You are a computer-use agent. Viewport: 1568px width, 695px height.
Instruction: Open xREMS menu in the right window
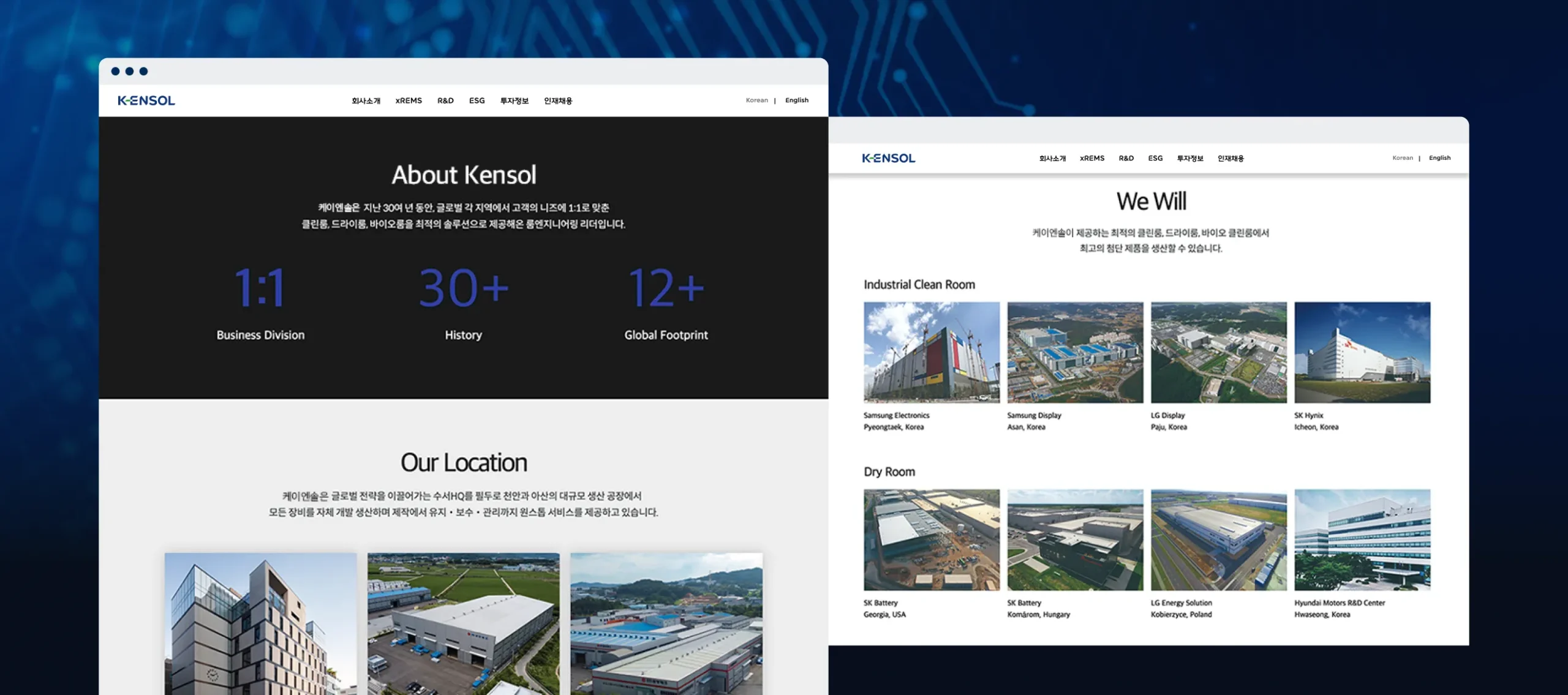[1092, 158]
